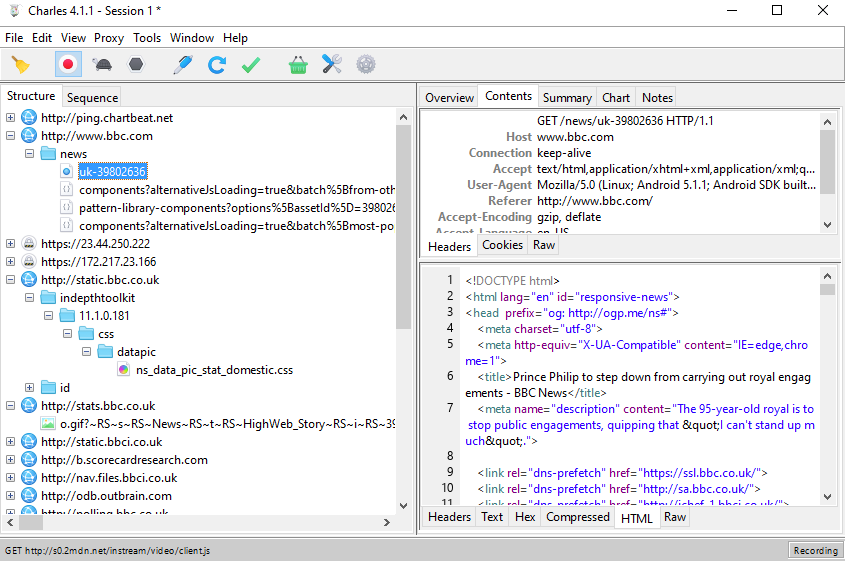Screen dimensions: 845x561
Task: Click the Repeat refresh icon
Action: [217, 65]
